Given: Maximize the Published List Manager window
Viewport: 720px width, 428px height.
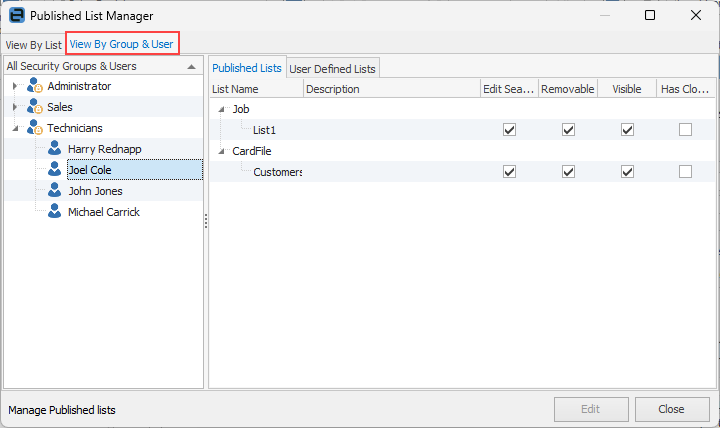Looking at the screenshot, I should 650,15.
